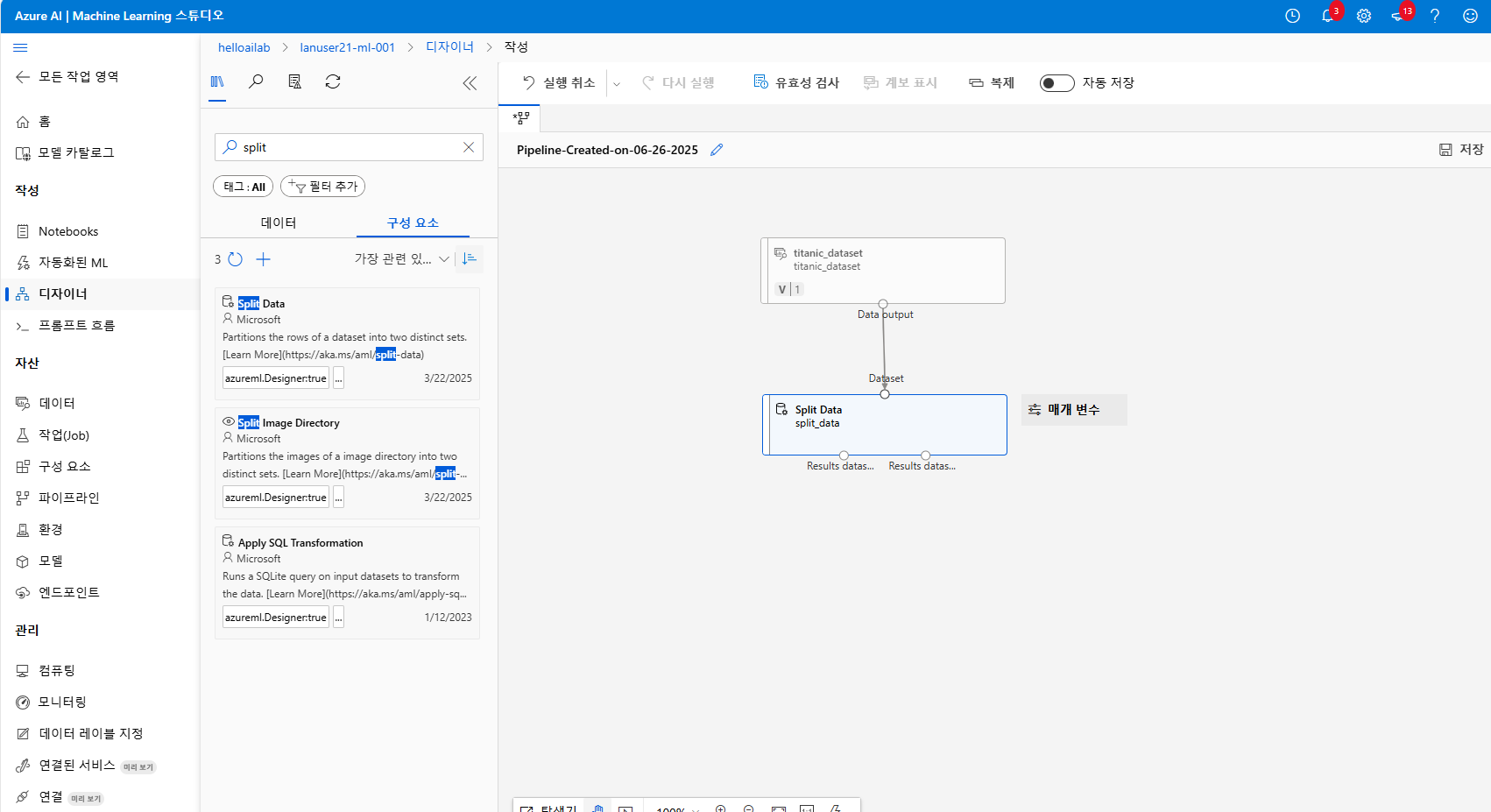Viewport: 1491px width, 812px height.
Task: Open the submitted jobs list icon
Action: point(294,81)
